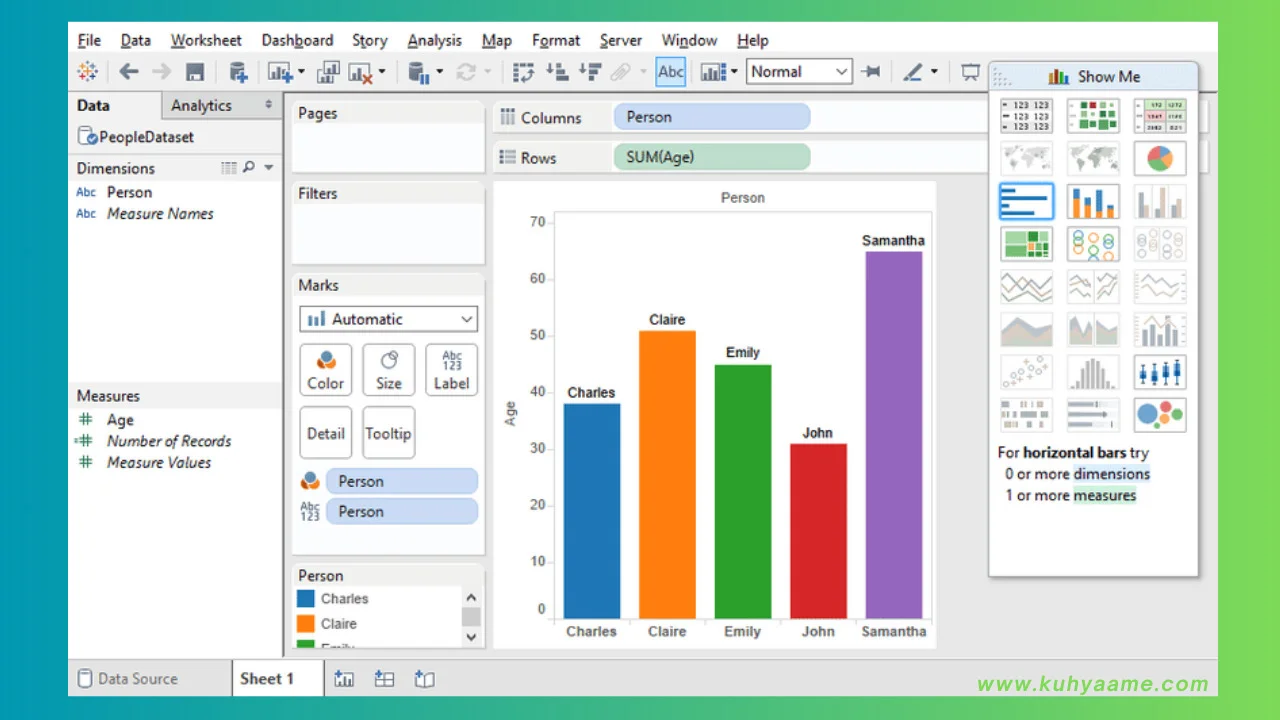Sort ascending toolbar icon

click(557, 72)
